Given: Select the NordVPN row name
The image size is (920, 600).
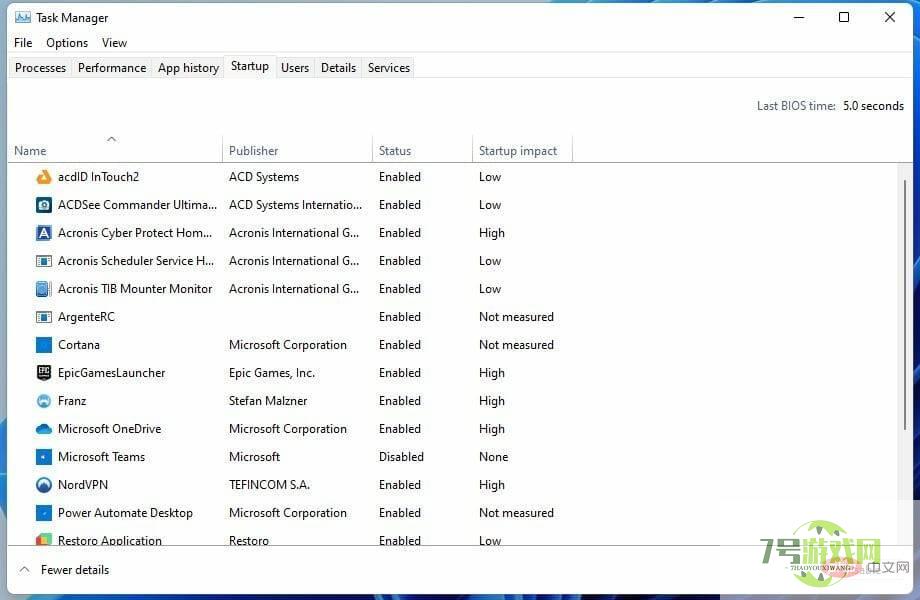Looking at the screenshot, I should (83, 484).
